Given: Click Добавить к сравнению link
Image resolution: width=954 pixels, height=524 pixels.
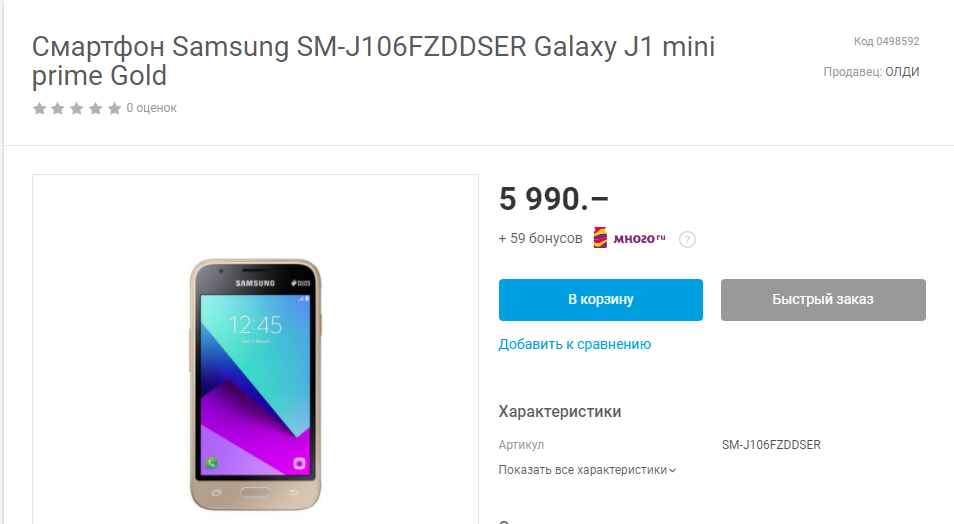Looking at the screenshot, I should point(574,344).
